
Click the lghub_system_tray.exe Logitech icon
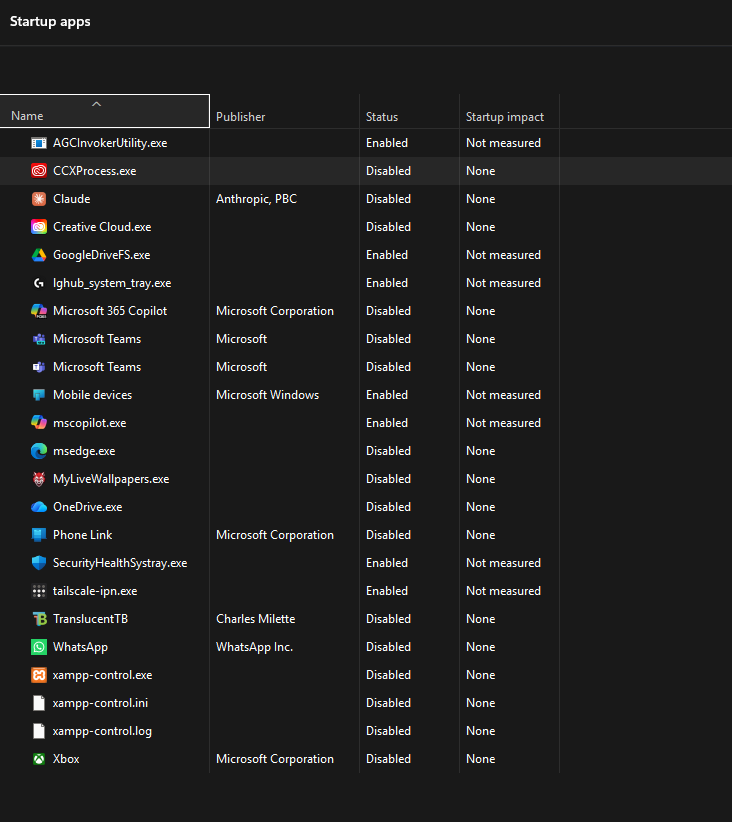tap(39, 283)
